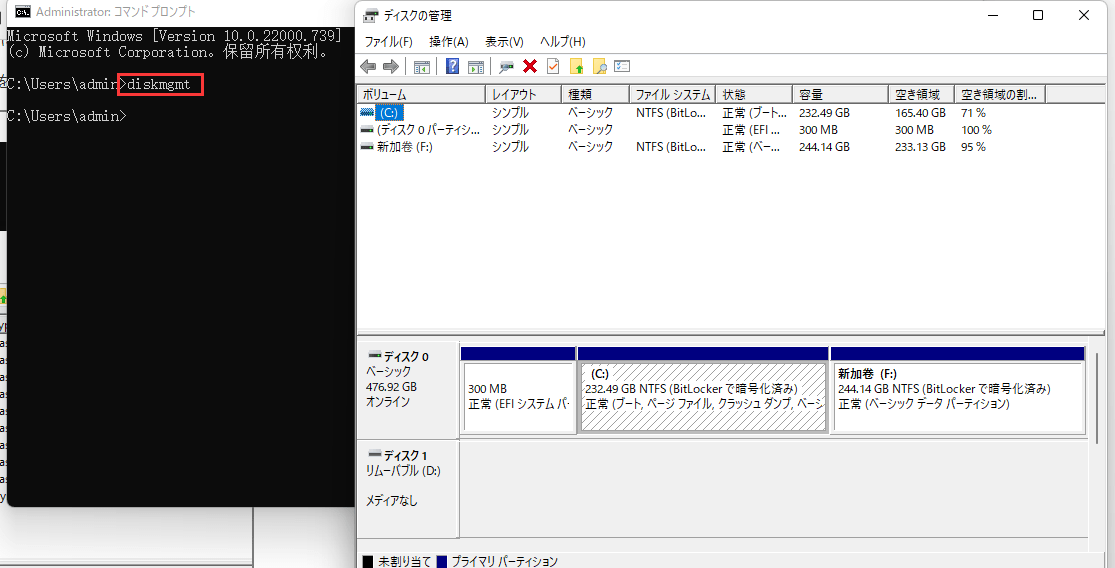Click the blue プライマリ パーティション legend swatch

440,562
